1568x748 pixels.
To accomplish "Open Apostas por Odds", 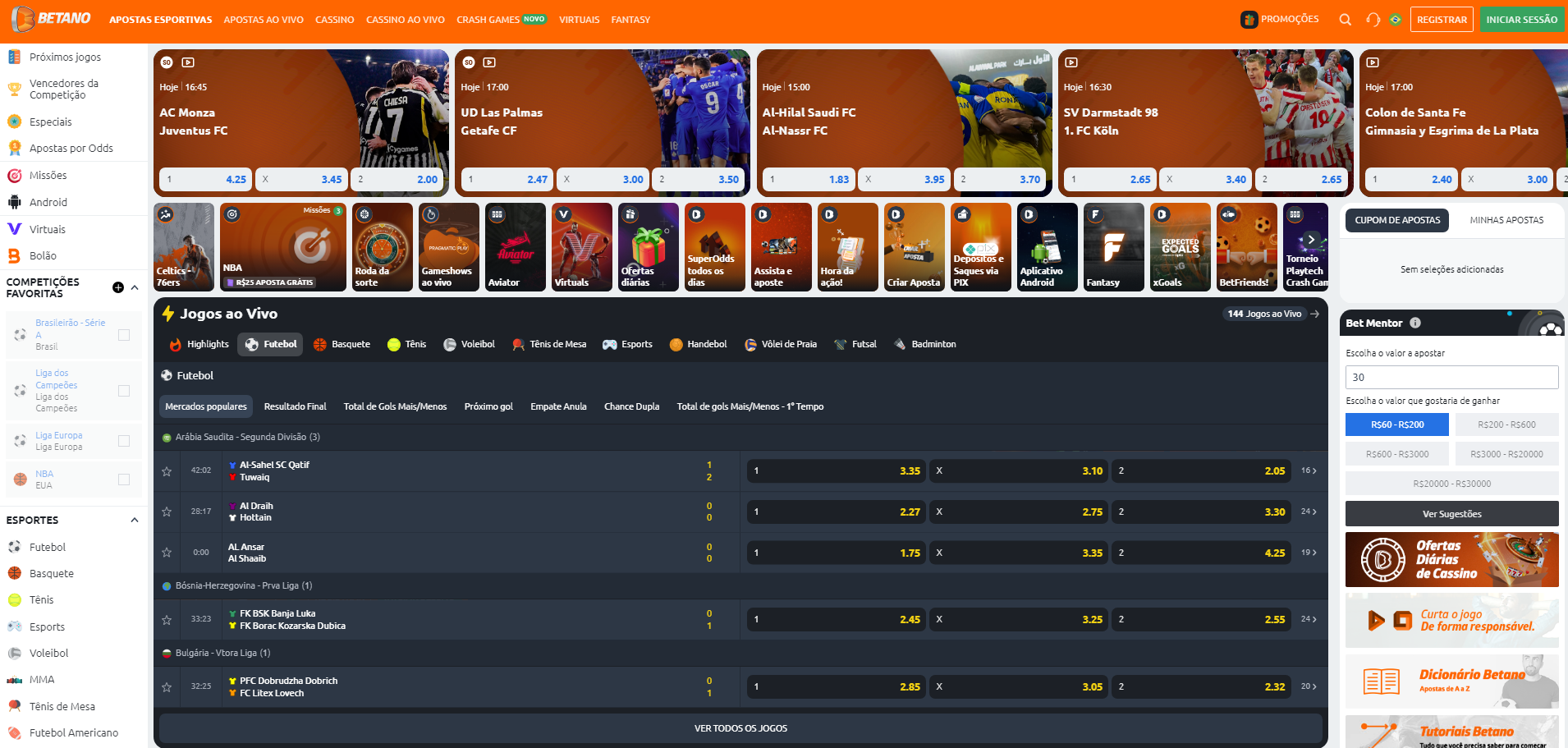I will (71, 148).
